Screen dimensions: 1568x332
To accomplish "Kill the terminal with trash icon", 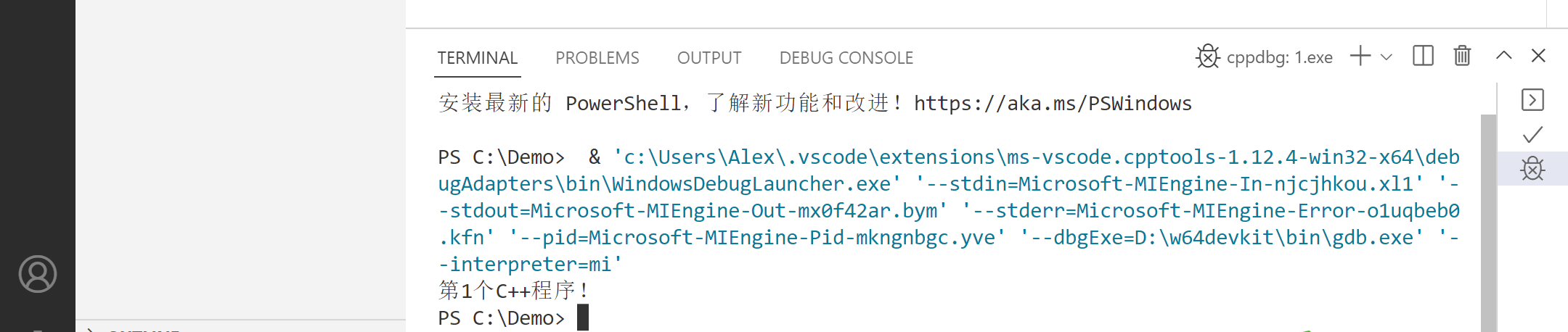I will (1462, 56).
